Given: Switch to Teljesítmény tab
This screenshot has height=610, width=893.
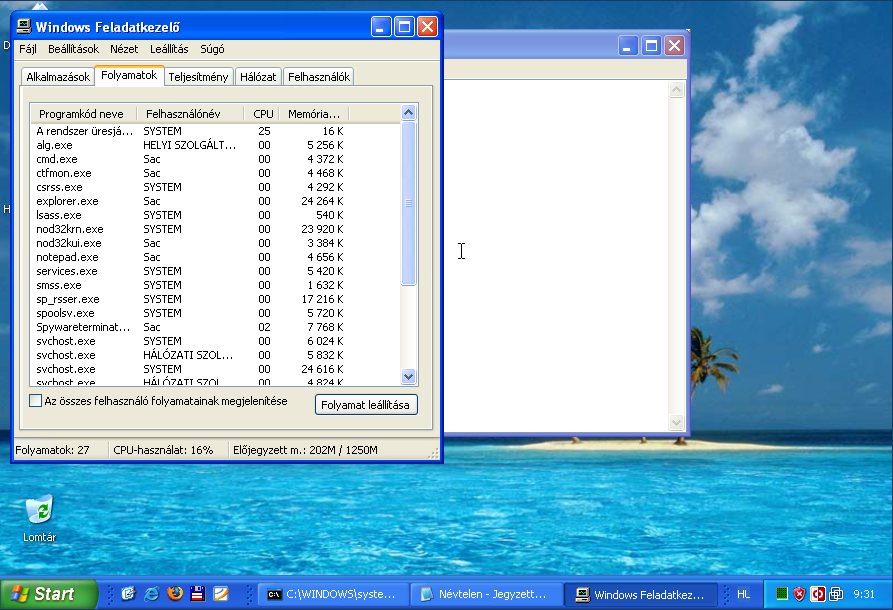Looking at the screenshot, I should pos(198,77).
